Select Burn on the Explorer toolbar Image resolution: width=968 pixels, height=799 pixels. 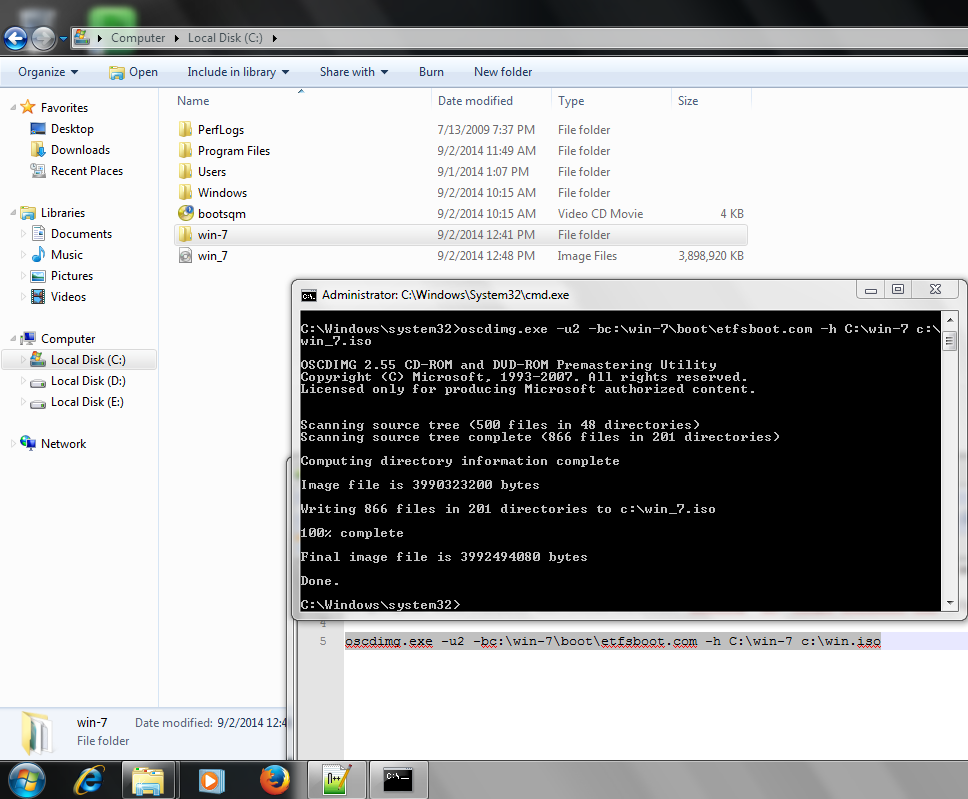(x=431, y=71)
